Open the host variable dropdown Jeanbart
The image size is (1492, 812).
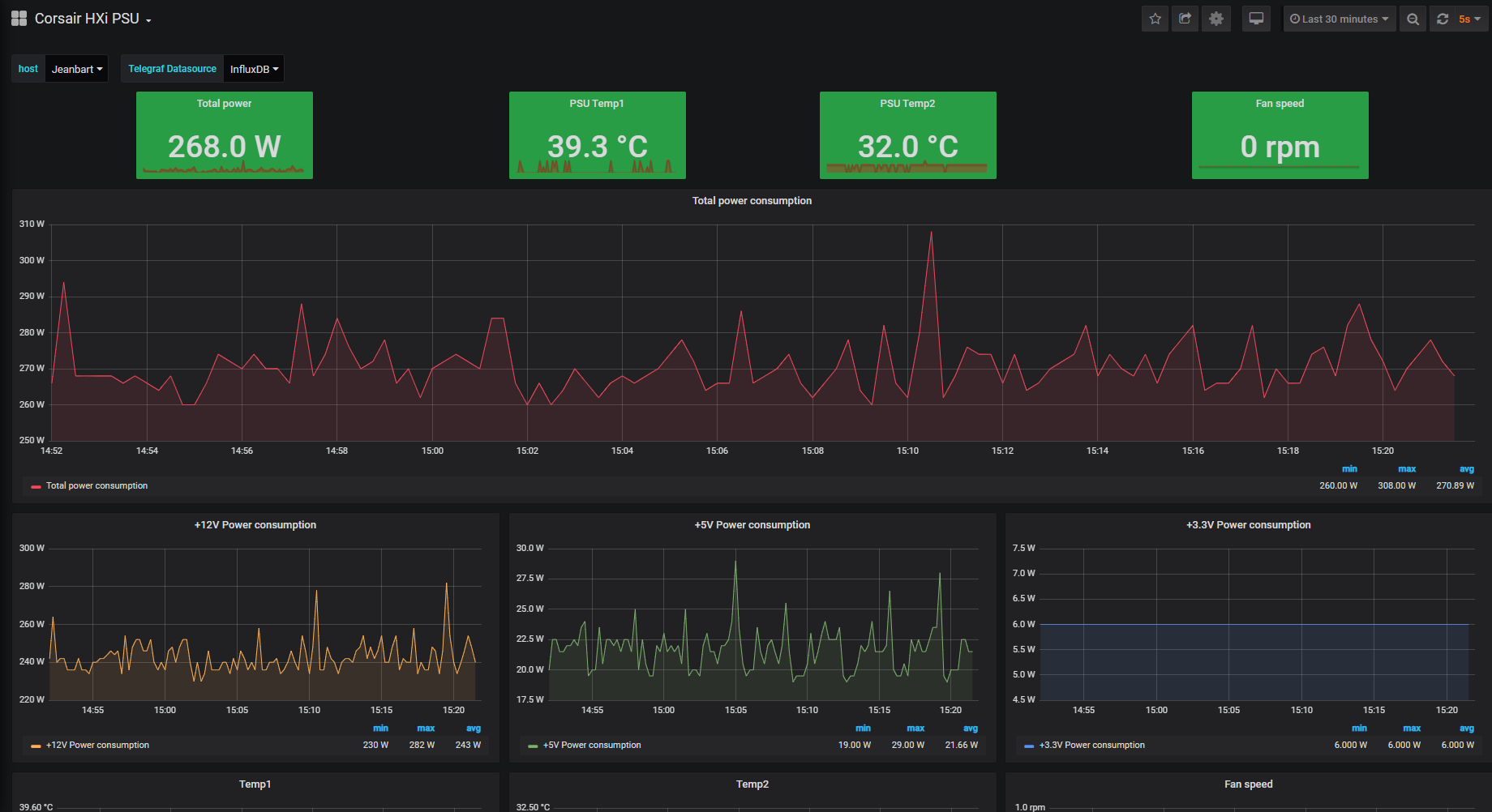point(77,69)
